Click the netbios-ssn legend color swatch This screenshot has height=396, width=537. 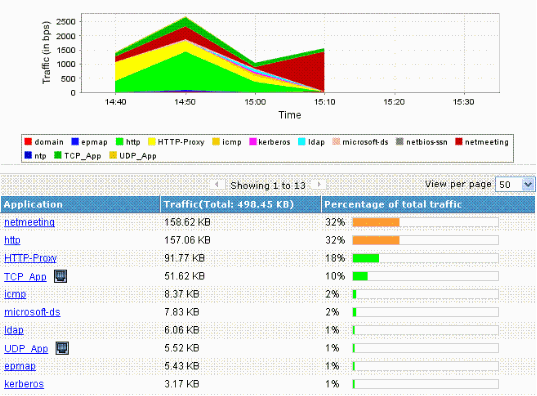click(x=400, y=141)
